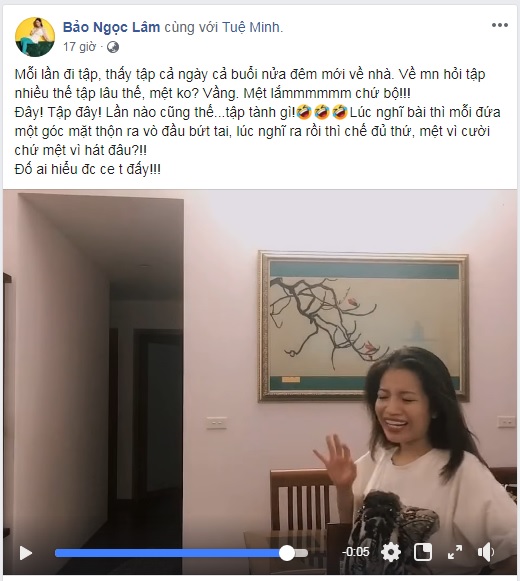Click the 17 giờ timestamp
520x581 pixels.
point(79,47)
